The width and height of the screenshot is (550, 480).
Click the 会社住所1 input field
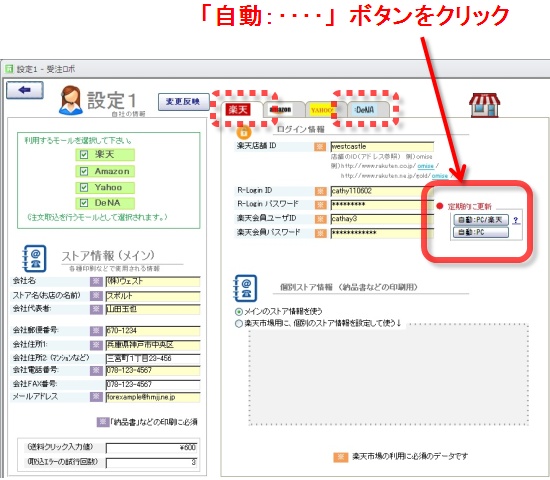pyautogui.click(x=153, y=345)
